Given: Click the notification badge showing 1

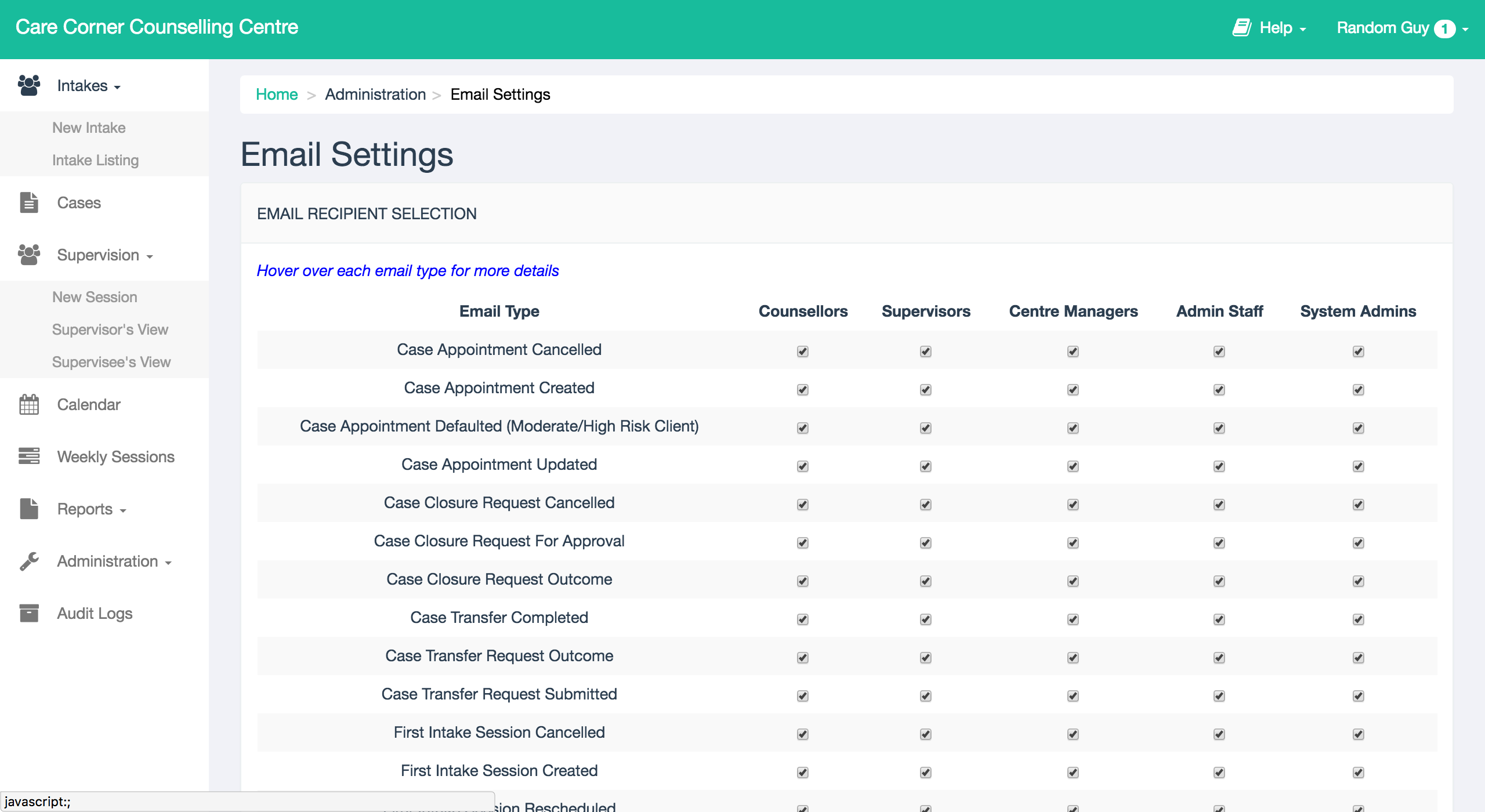Looking at the screenshot, I should (x=1444, y=28).
